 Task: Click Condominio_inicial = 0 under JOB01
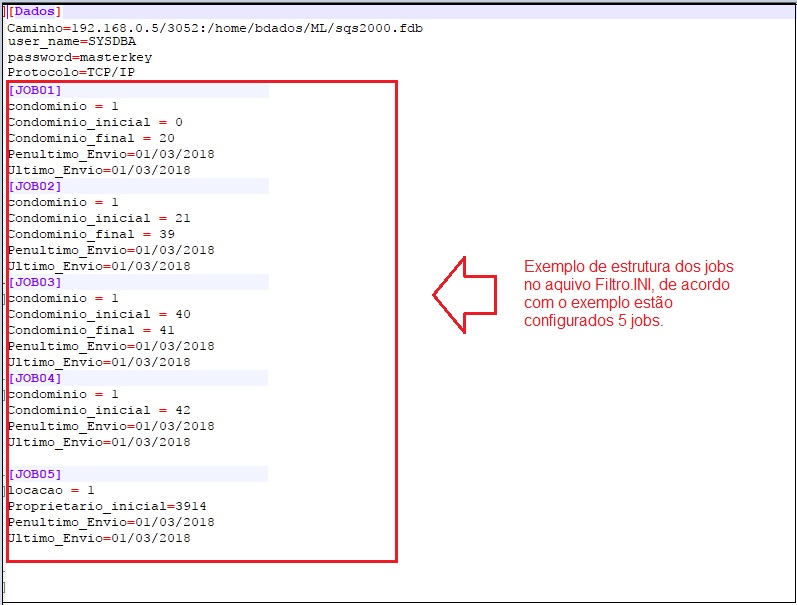[x=95, y=122]
